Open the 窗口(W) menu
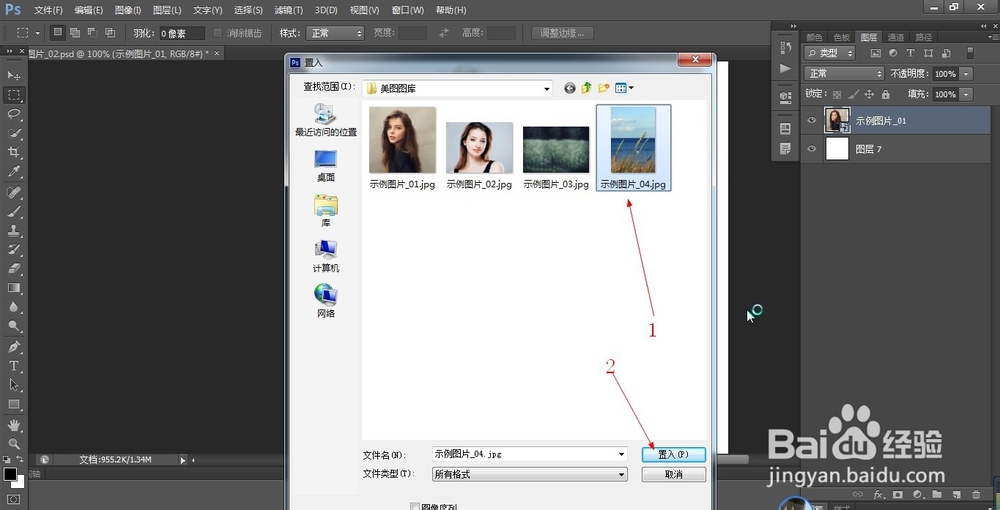 pyautogui.click(x=408, y=10)
